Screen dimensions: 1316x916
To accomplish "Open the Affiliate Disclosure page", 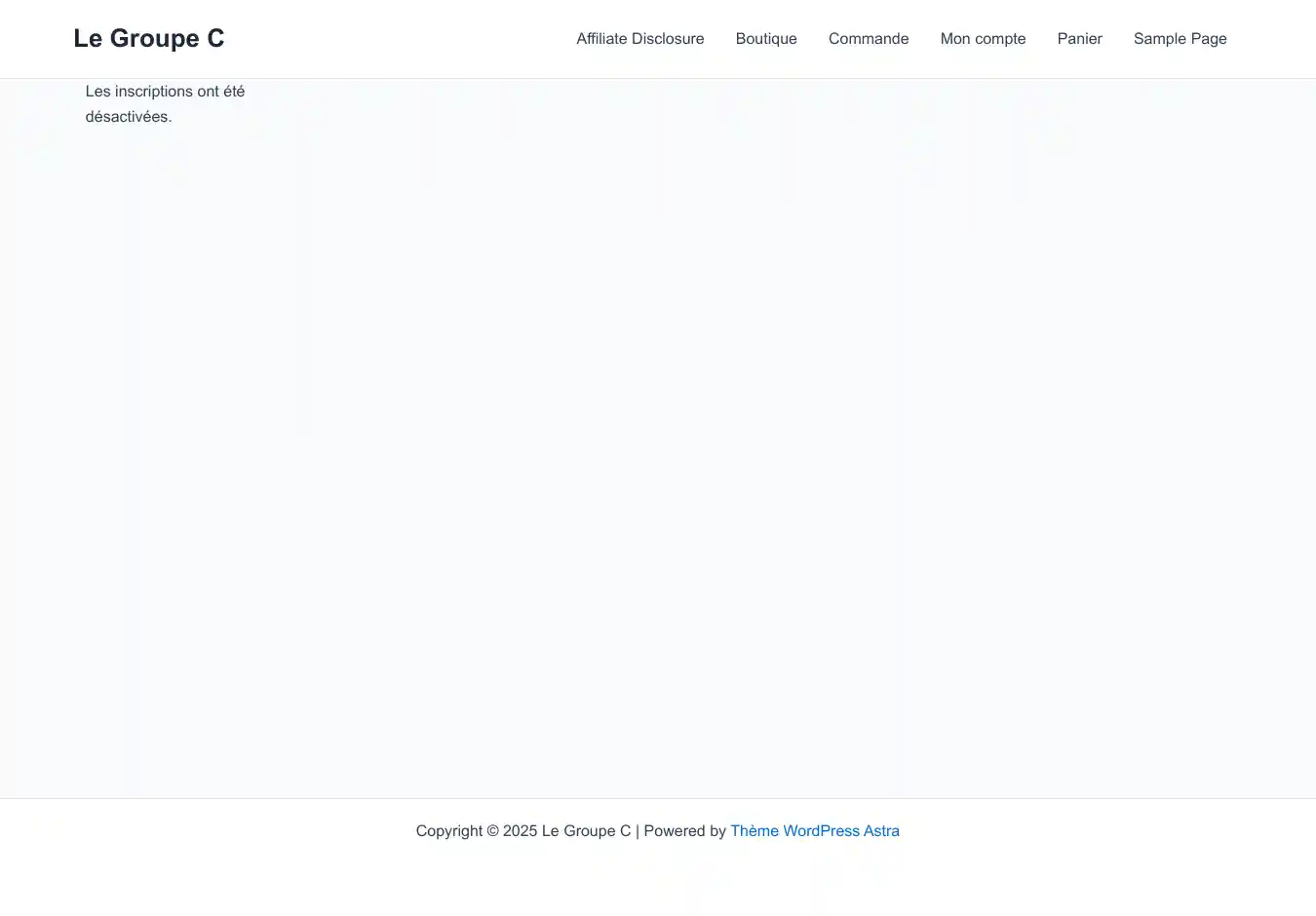I will [639, 39].
